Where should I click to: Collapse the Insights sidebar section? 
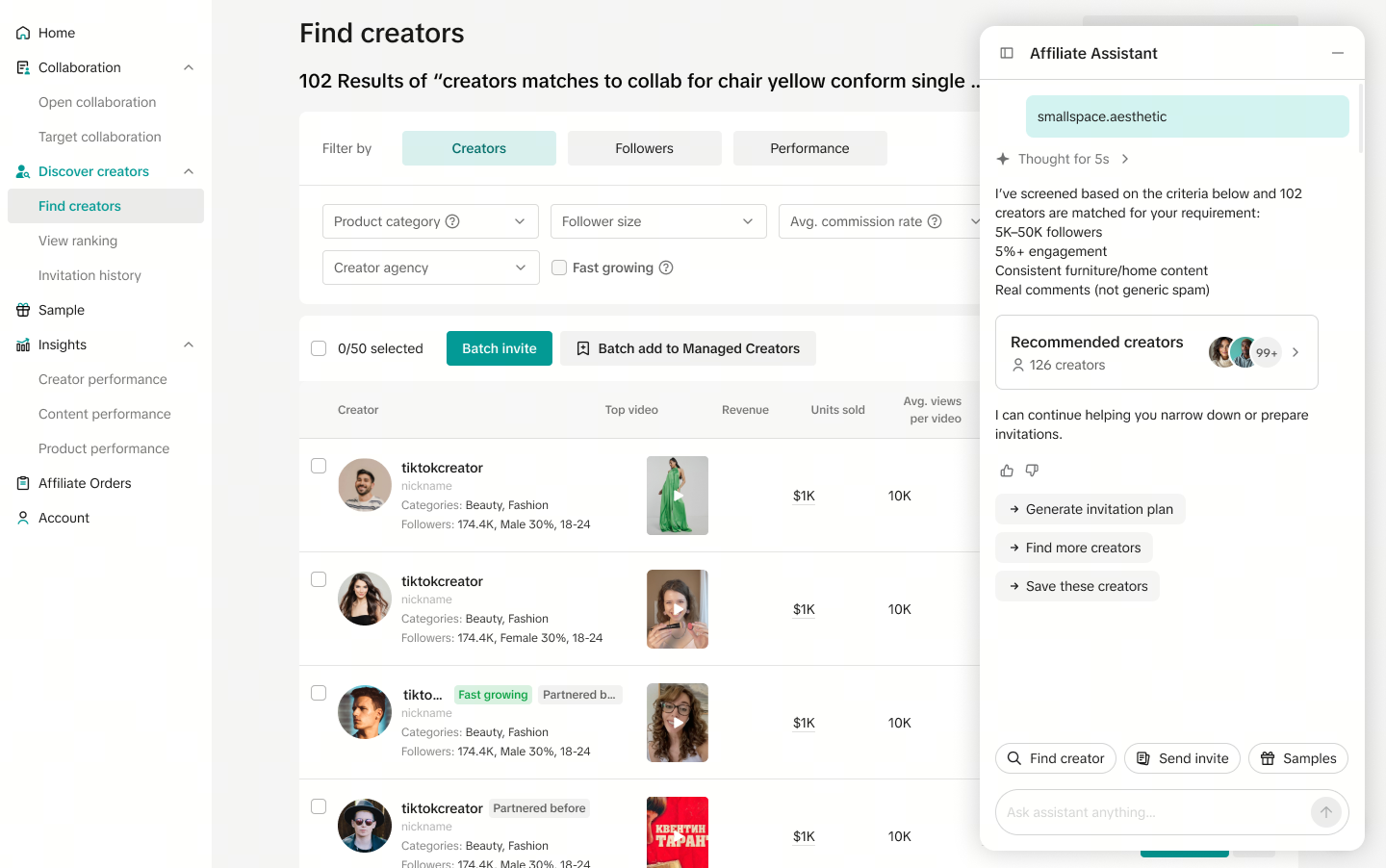click(189, 345)
